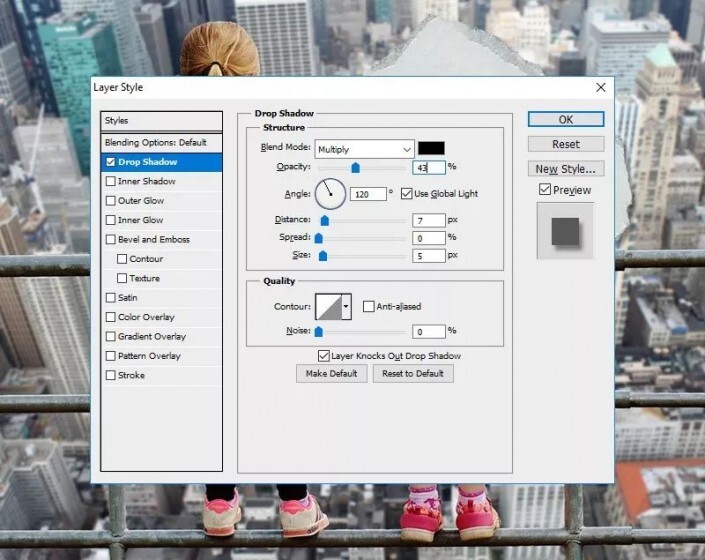Click the drop shadow preview swatch
Image resolution: width=705 pixels, height=560 pixels.
[x=565, y=229]
